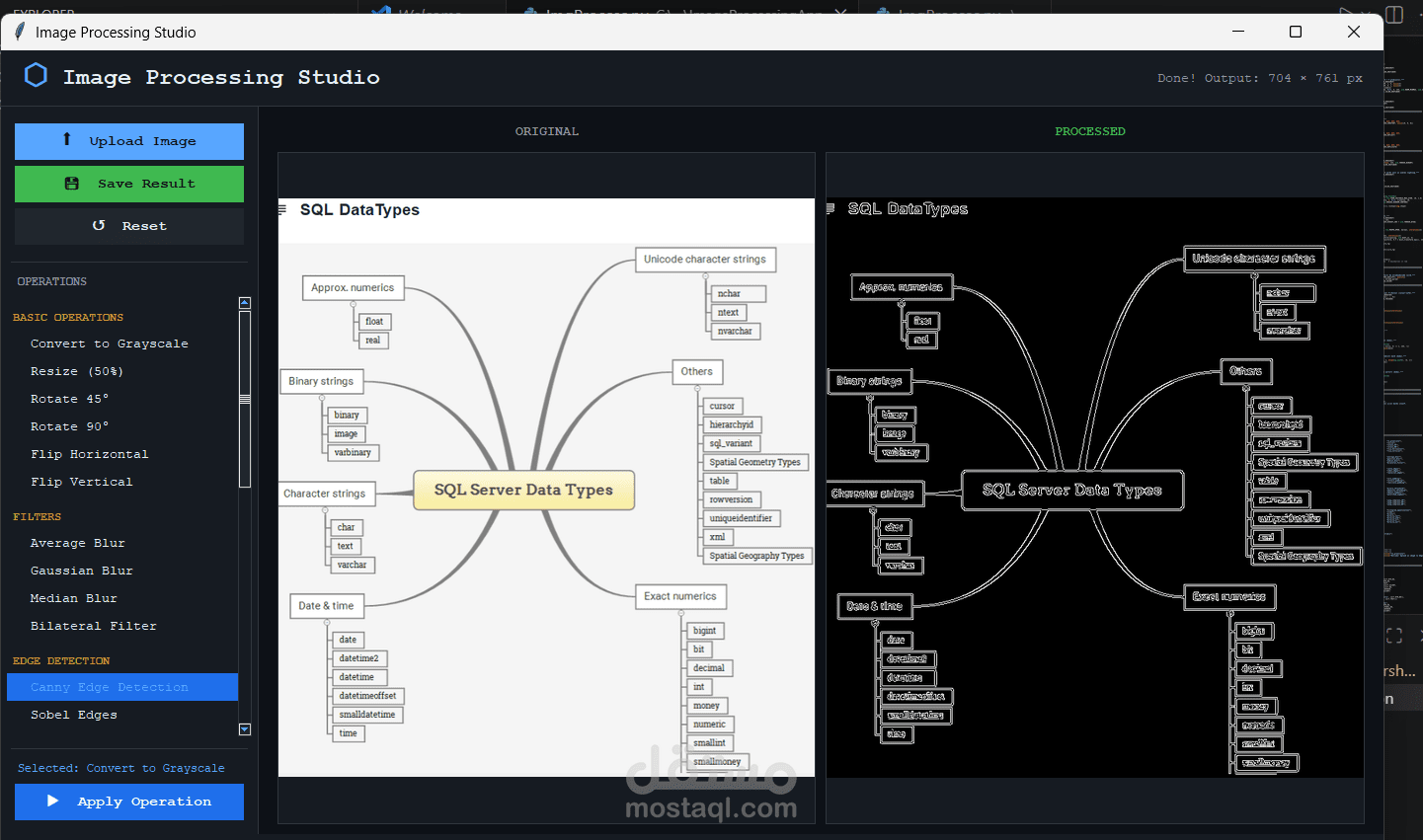
Task: Click the circular arrow Reset icon
Action: (x=99, y=226)
